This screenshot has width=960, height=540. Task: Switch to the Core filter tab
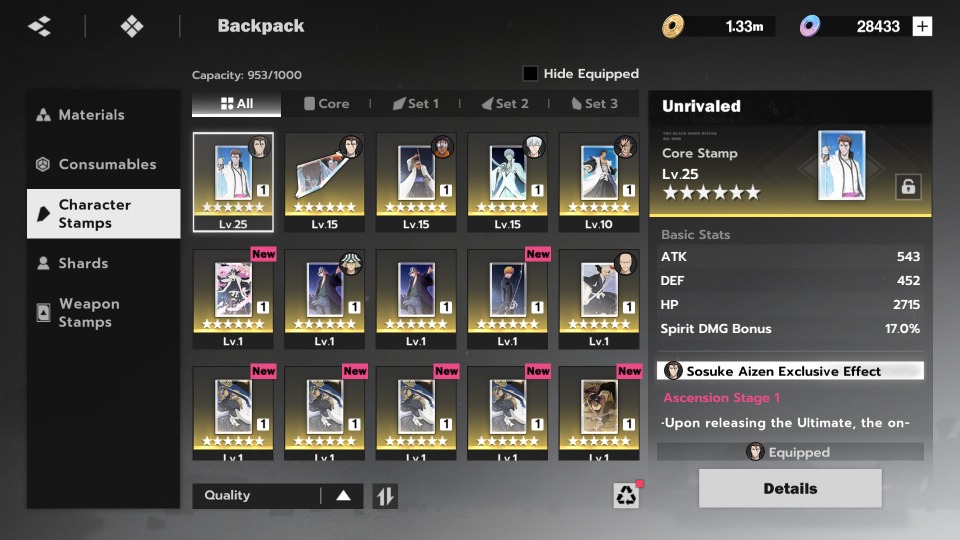pos(326,103)
